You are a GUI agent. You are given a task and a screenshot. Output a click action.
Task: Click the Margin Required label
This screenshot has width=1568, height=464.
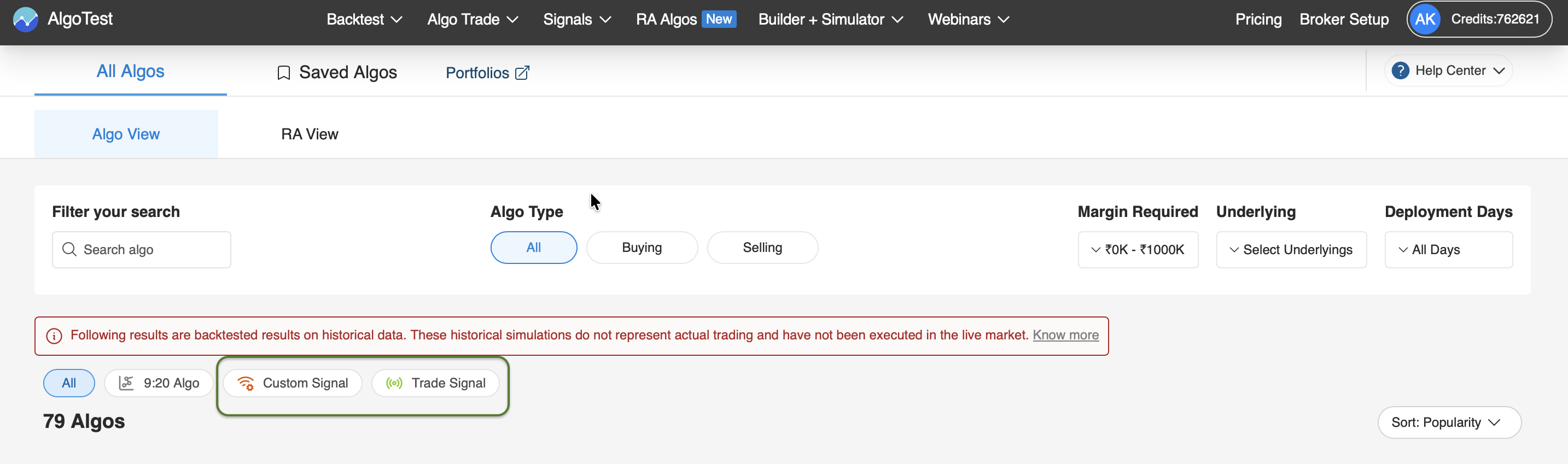tap(1138, 212)
